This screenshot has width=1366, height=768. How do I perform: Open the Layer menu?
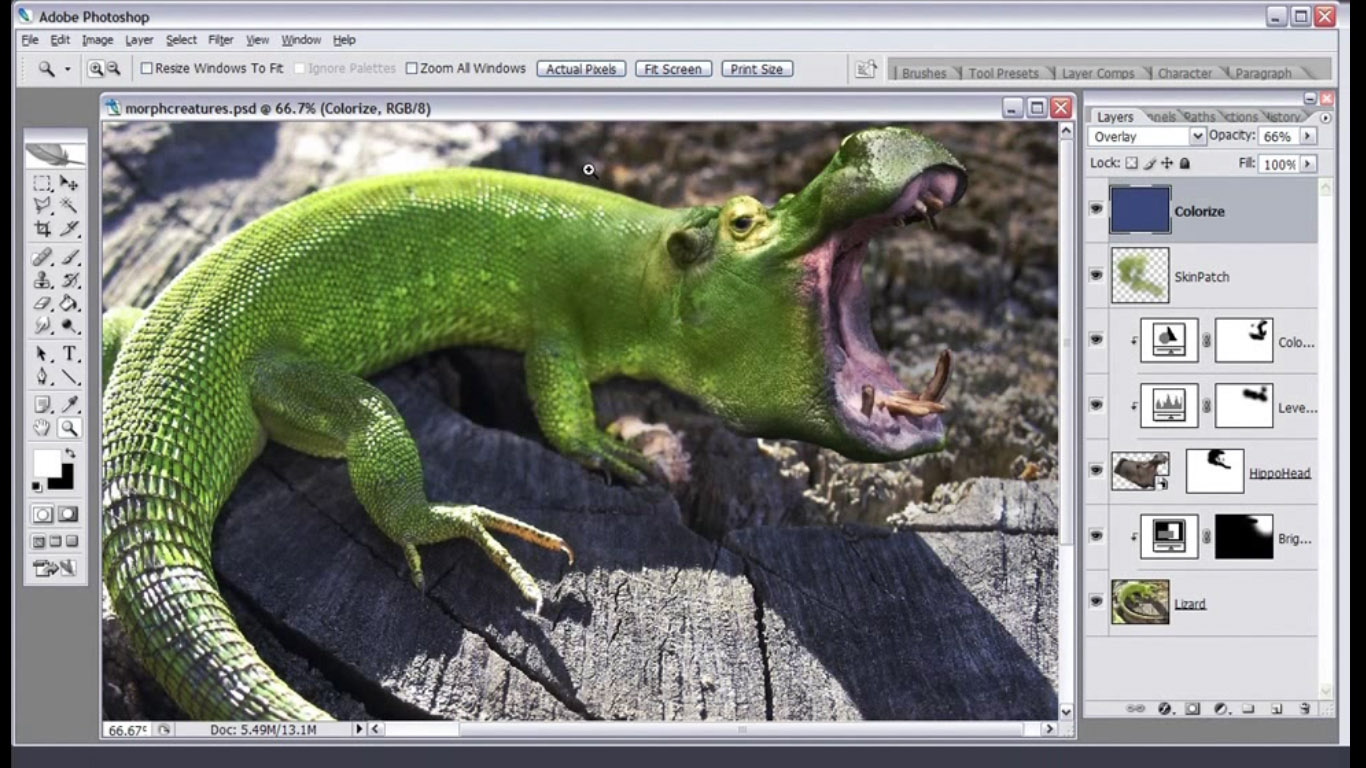pos(139,40)
